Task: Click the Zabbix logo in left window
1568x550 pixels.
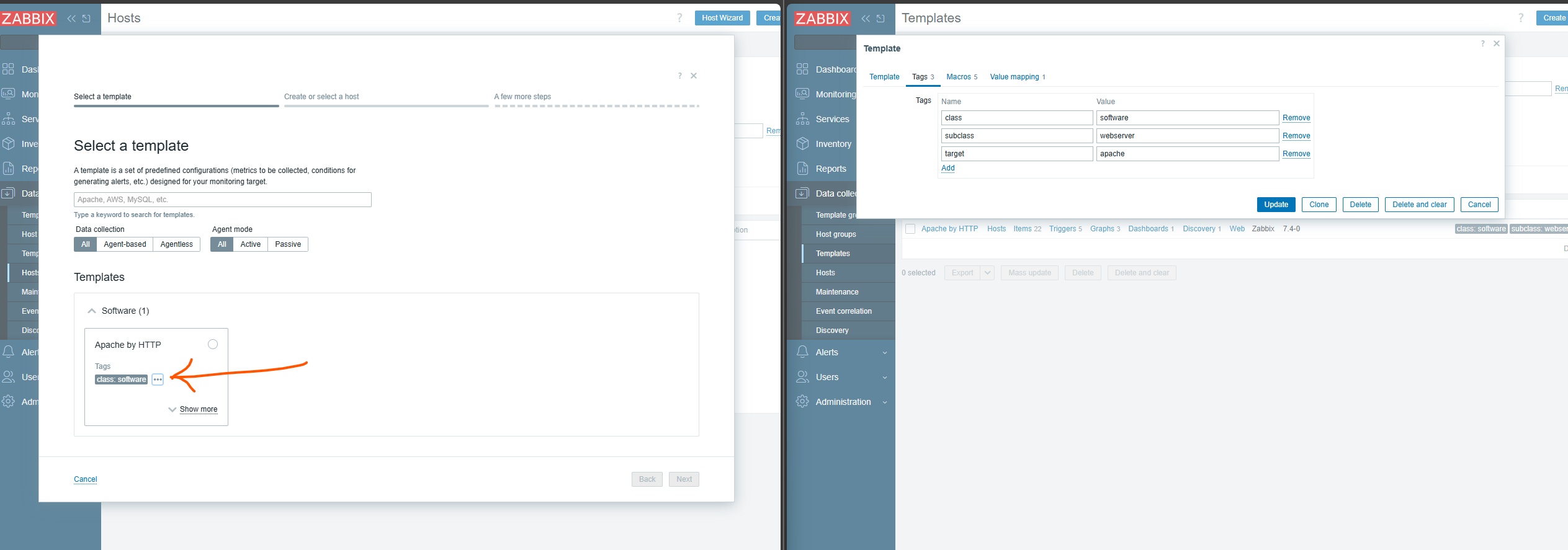Action: [28, 19]
